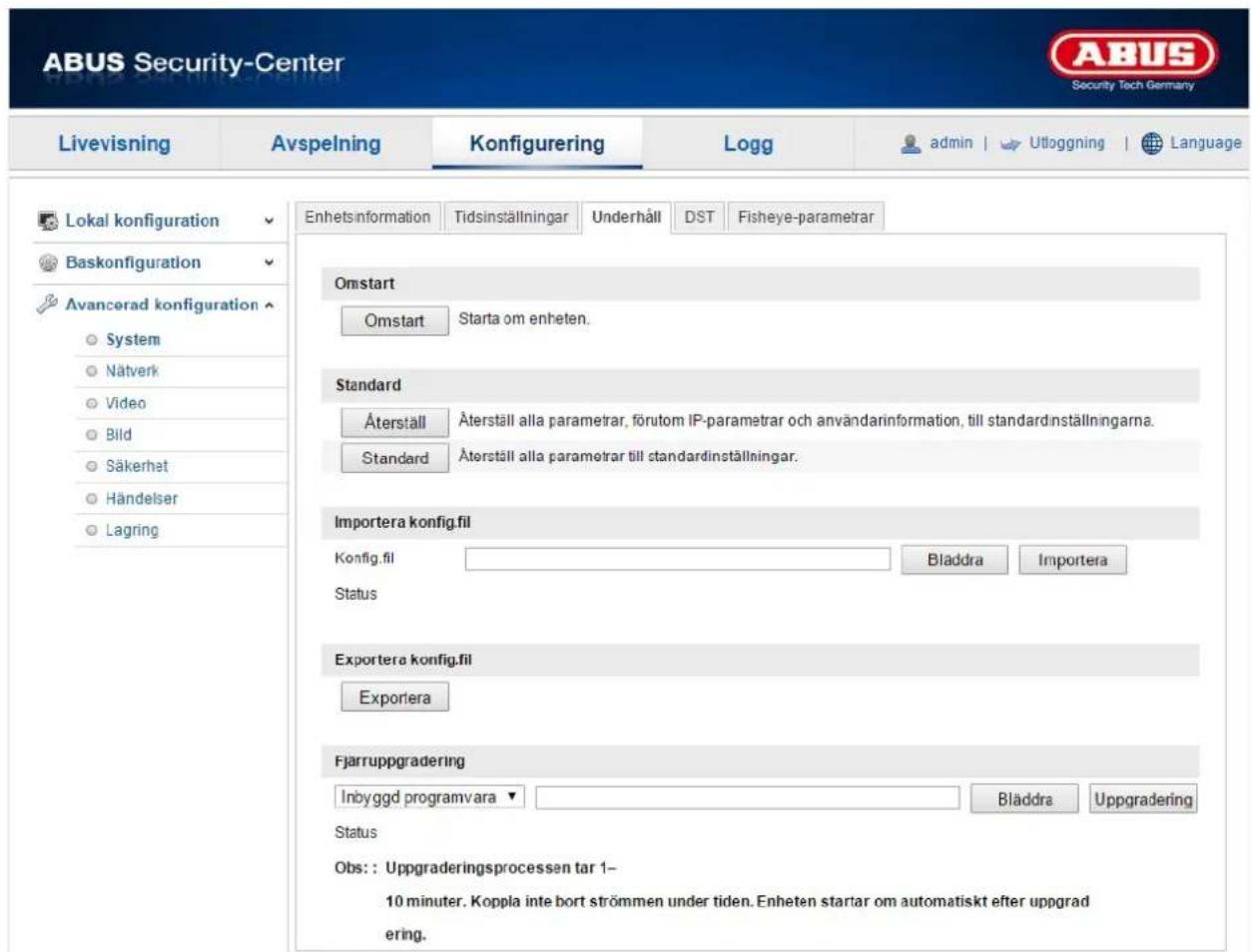Click the 'Fjärruppgradering' section heading

[x=399, y=761]
